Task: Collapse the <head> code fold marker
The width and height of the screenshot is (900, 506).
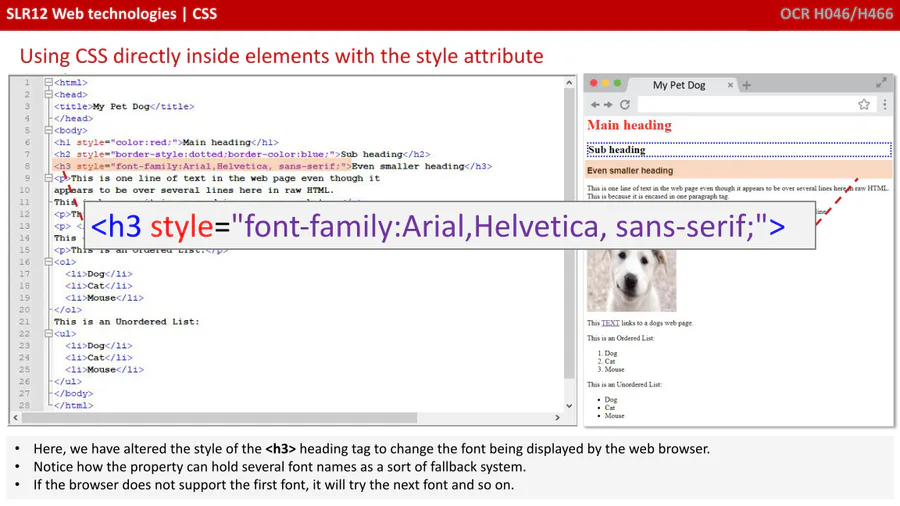Action: pyautogui.click(x=47, y=95)
